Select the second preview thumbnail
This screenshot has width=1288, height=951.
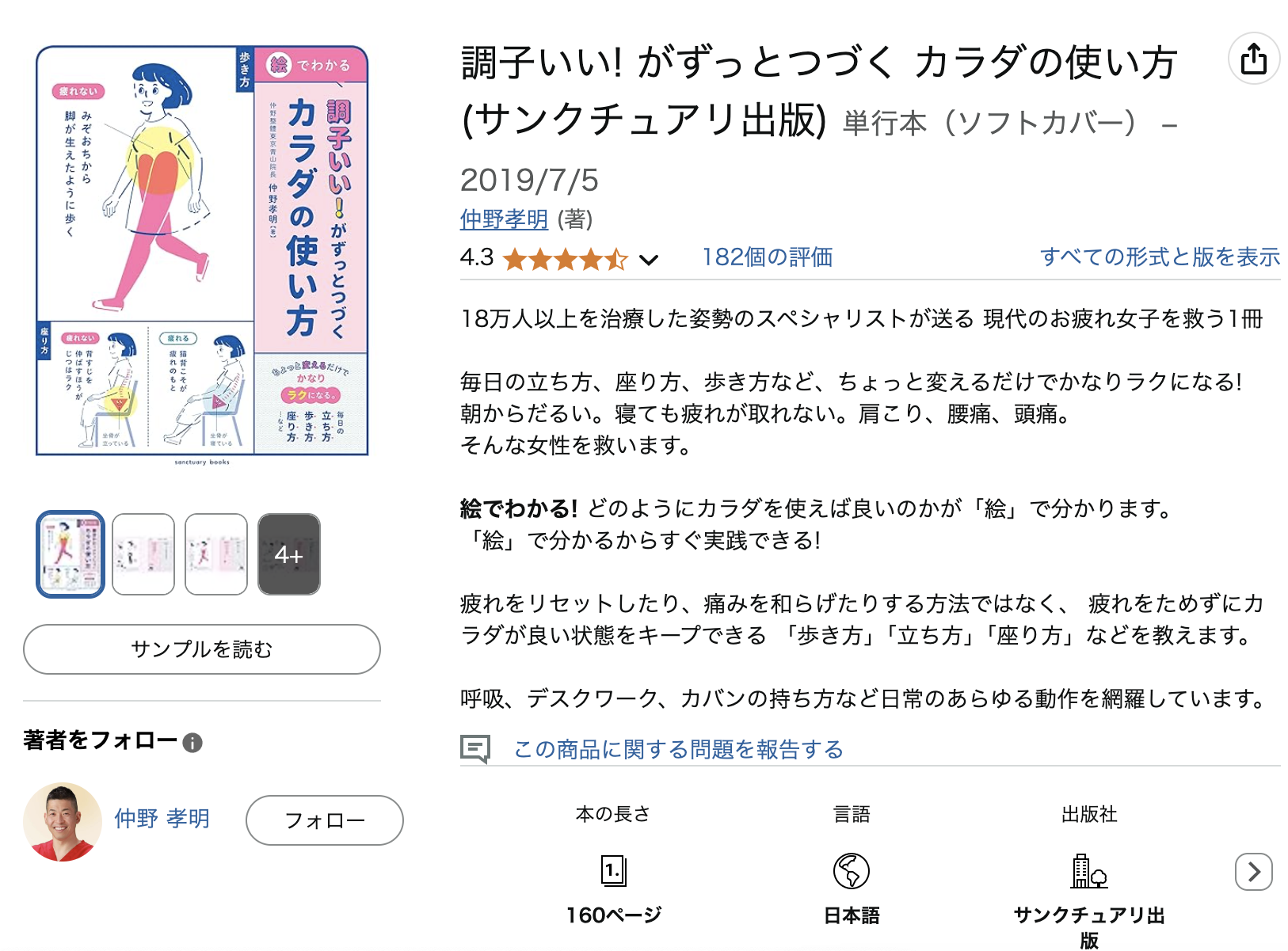point(143,554)
